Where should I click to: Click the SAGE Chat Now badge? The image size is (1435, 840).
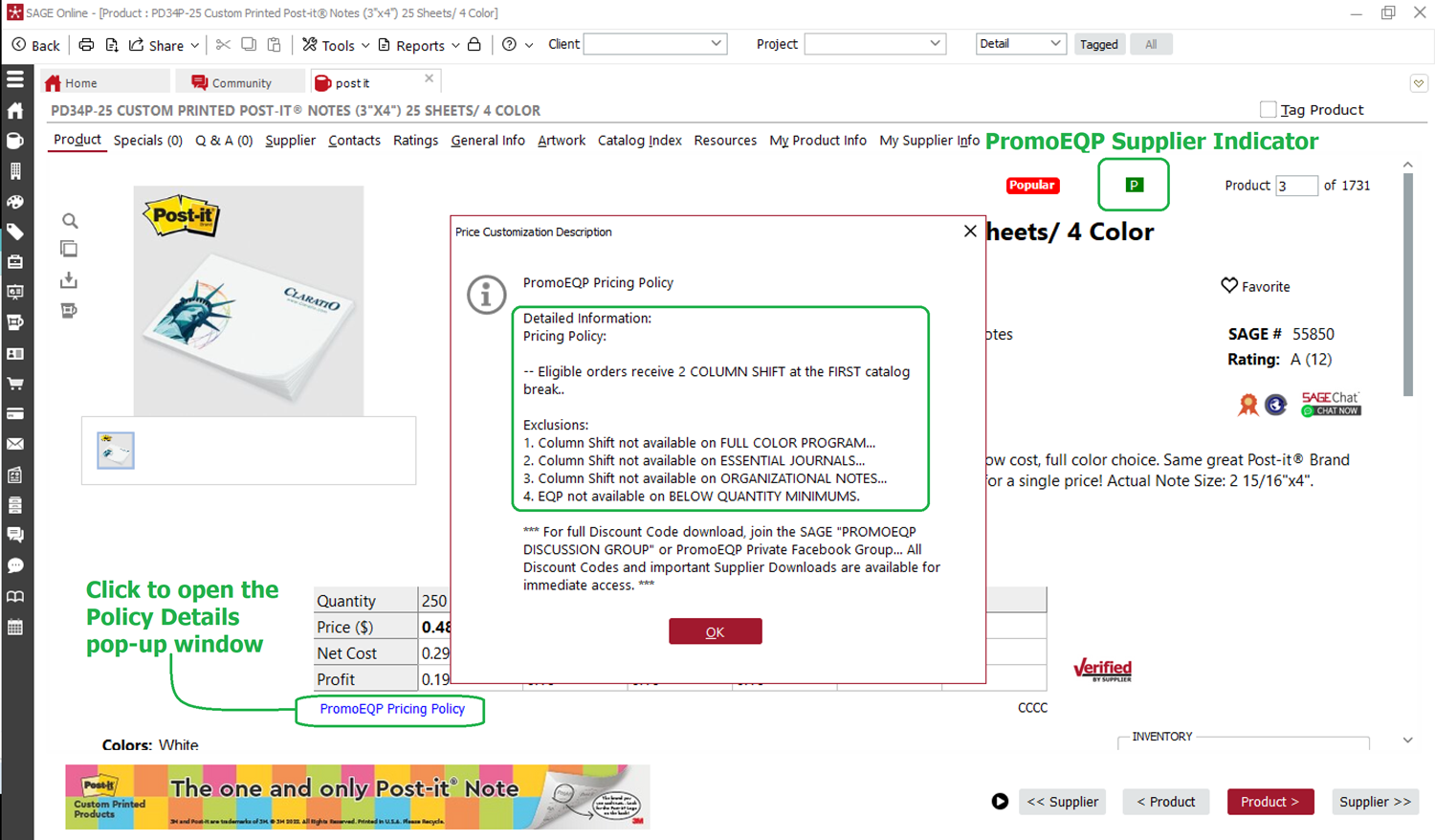pos(1331,404)
